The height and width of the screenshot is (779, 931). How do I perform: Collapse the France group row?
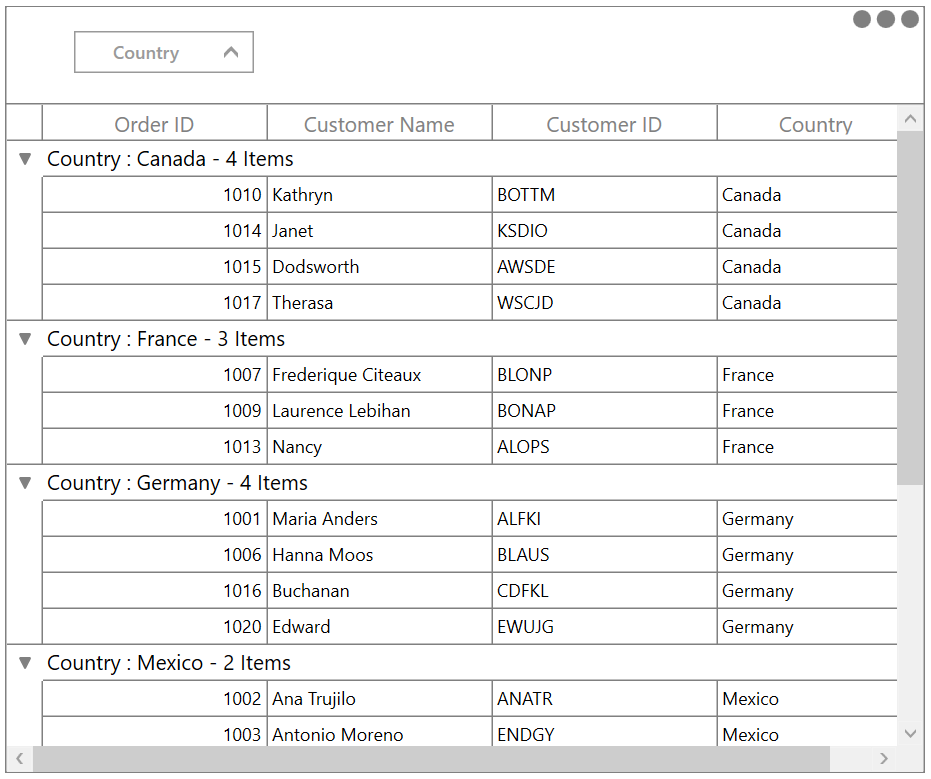click(x=23, y=339)
